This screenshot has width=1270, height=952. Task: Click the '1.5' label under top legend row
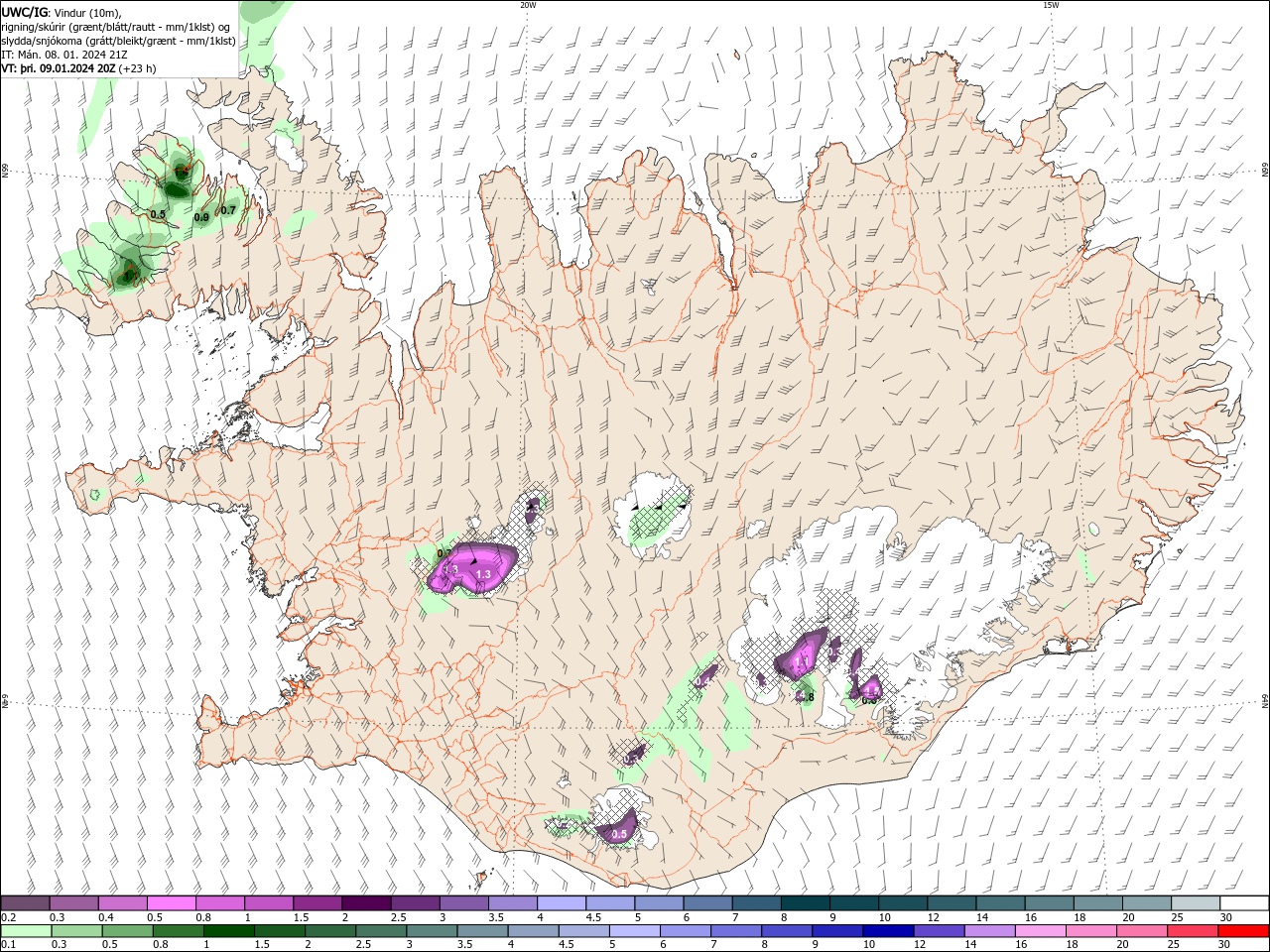click(300, 917)
